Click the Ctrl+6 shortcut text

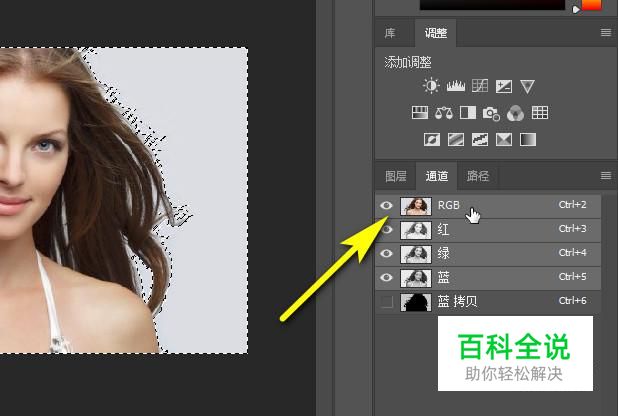point(572,301)
